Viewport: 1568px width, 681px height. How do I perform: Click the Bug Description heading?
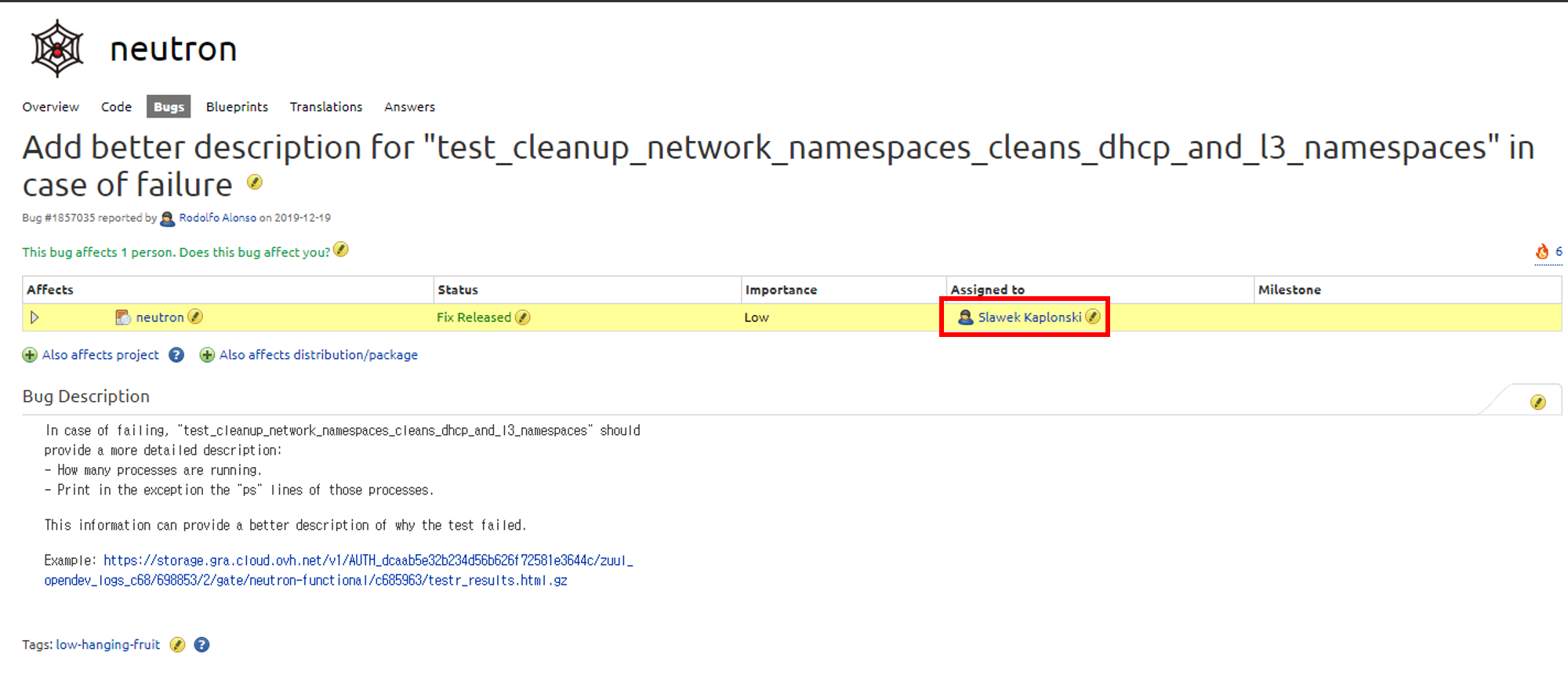point(86,397)
